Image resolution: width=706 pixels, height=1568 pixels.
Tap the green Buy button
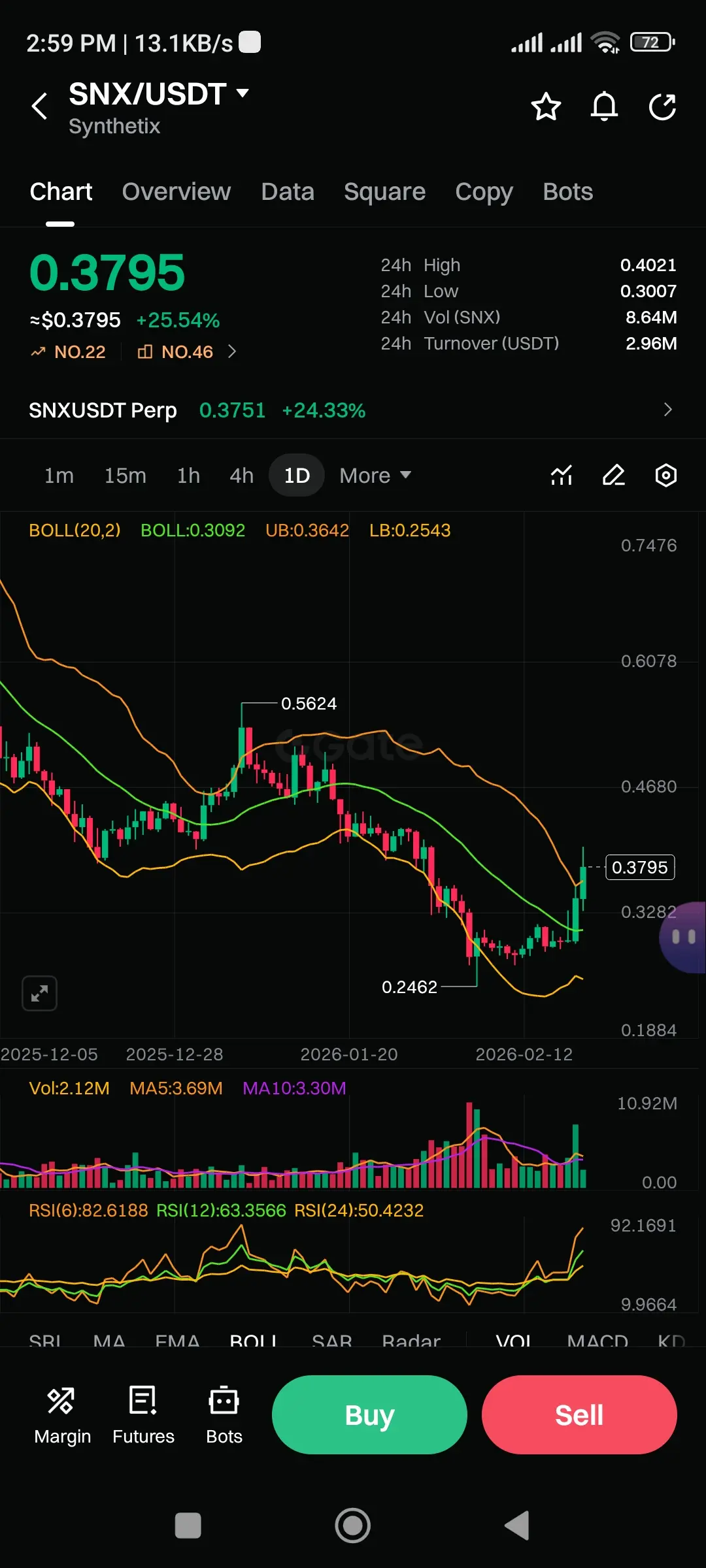tap(369, 1415)
